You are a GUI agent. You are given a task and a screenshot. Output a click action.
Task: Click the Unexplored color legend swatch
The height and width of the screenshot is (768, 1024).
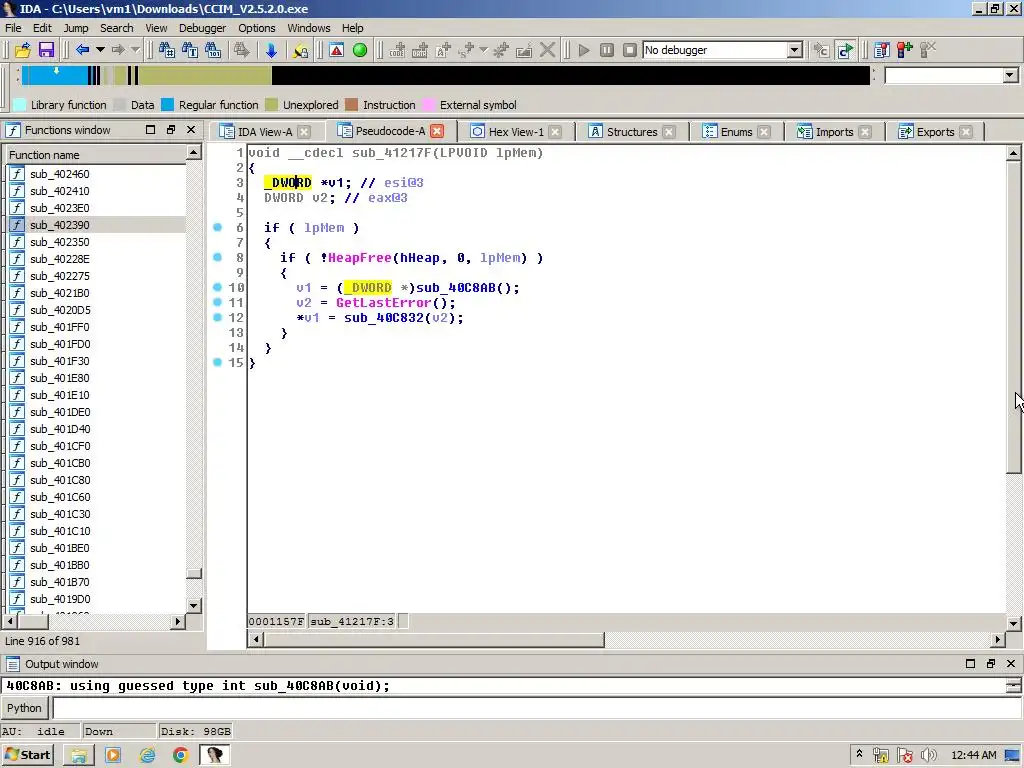click(272, 105)
